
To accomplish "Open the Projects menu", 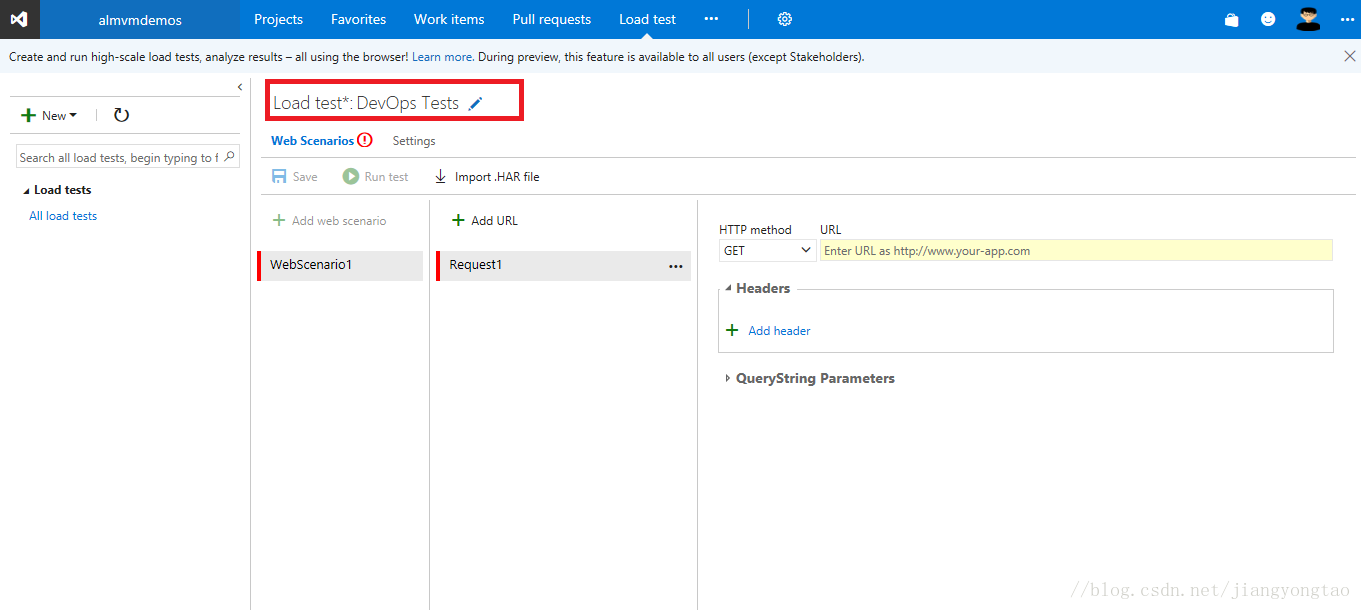I will coord(278,19).
